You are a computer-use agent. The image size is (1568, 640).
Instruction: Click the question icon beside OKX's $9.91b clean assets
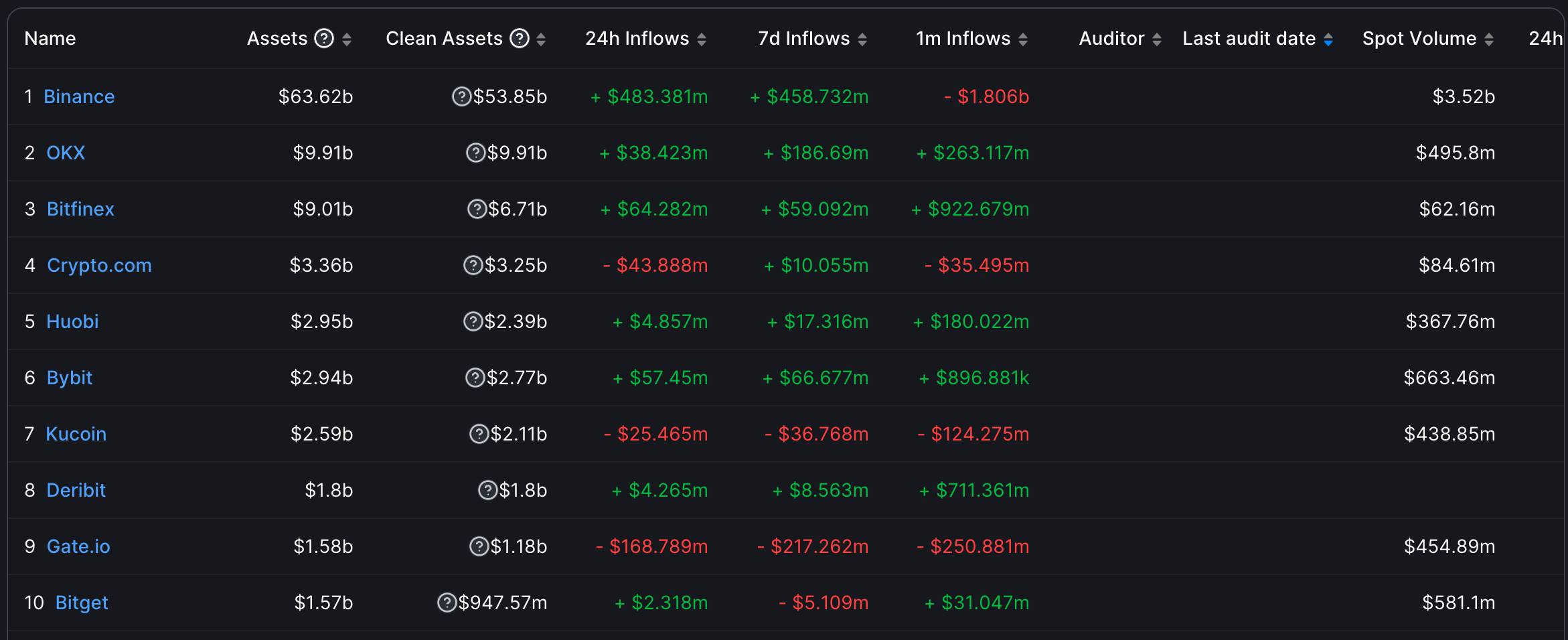click(475, 153)
